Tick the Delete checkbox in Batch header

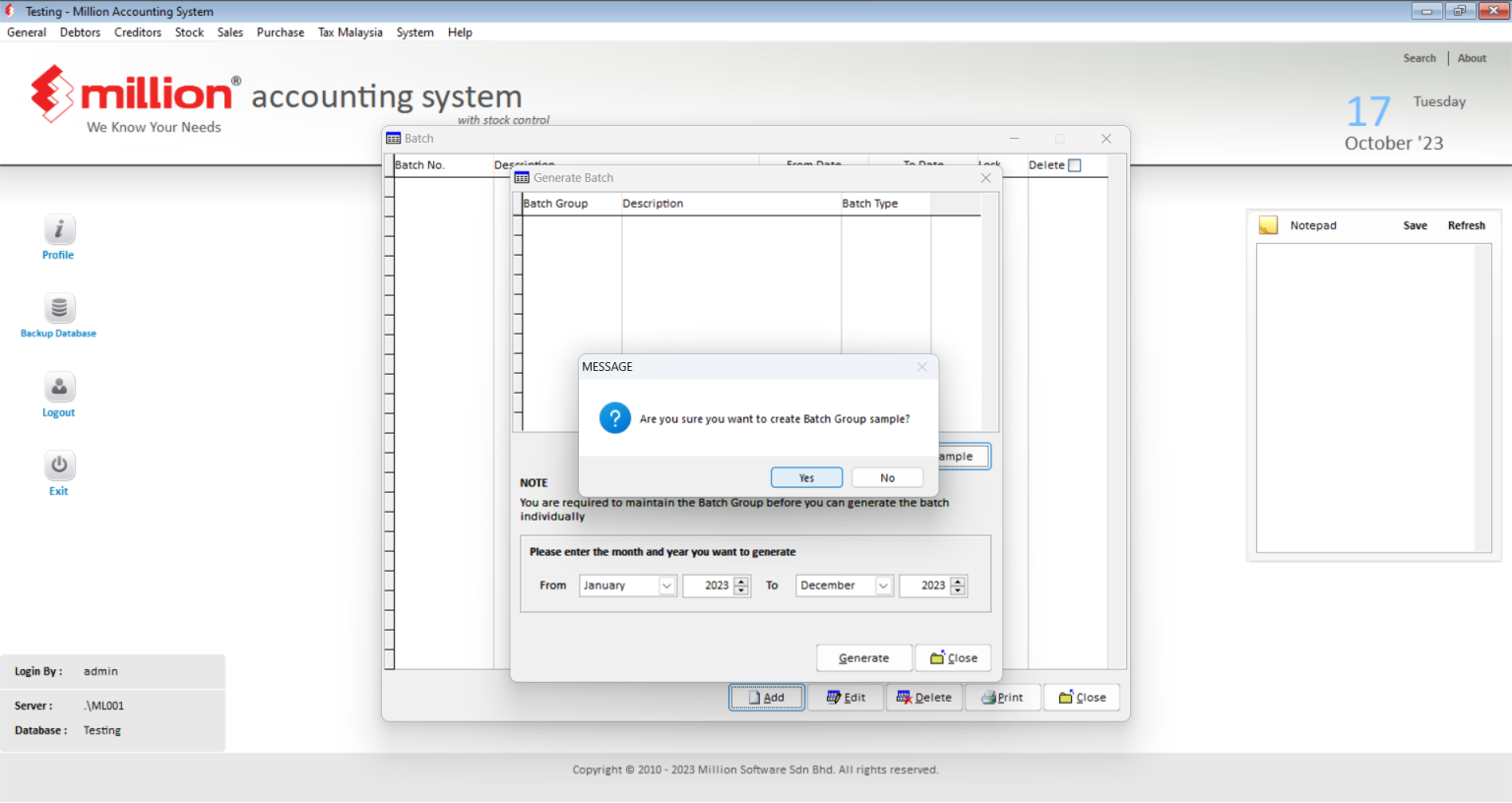tap(1073, 164)
